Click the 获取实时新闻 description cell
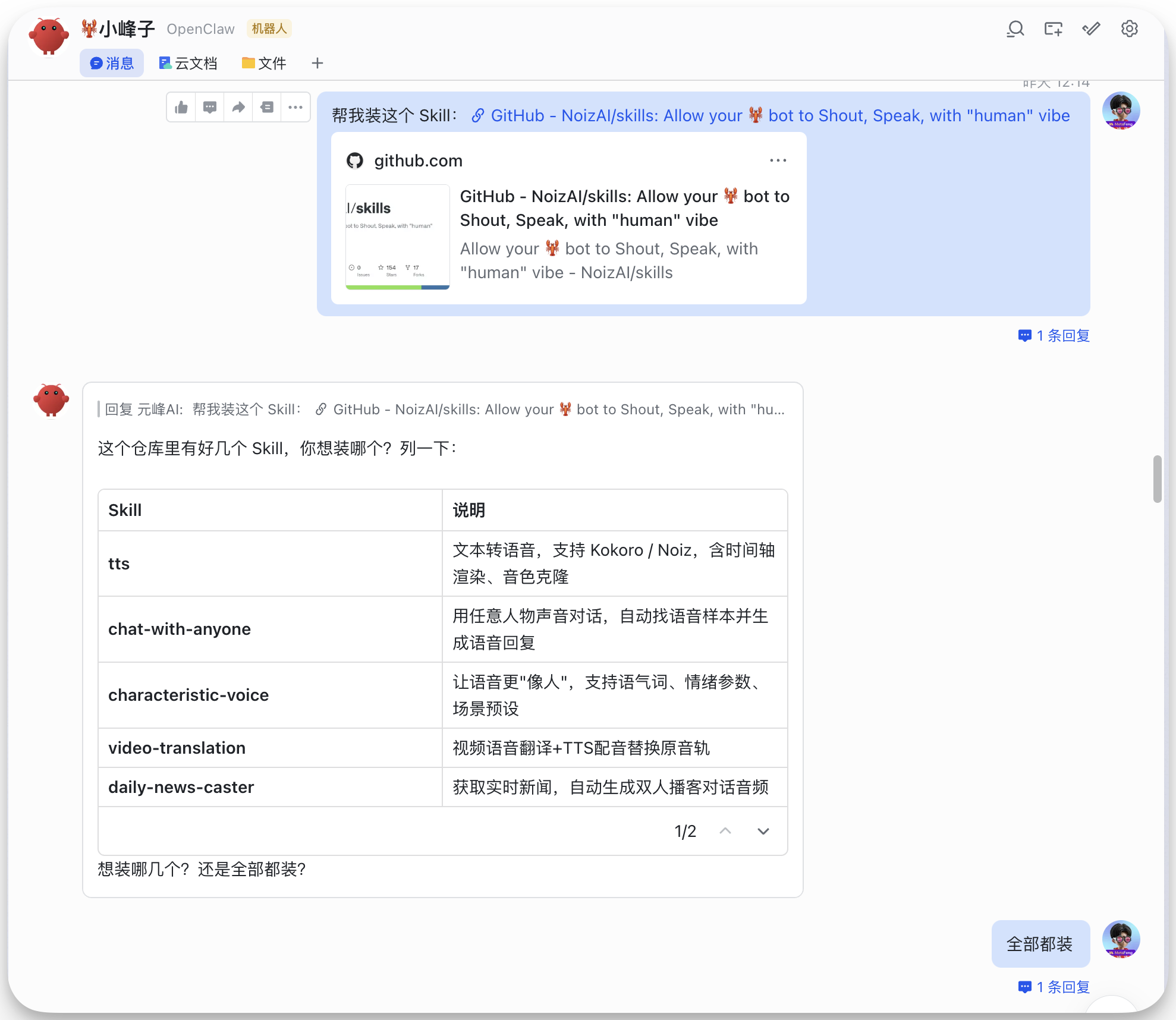Screen dimensions: 1176x1020 [615, 787]
